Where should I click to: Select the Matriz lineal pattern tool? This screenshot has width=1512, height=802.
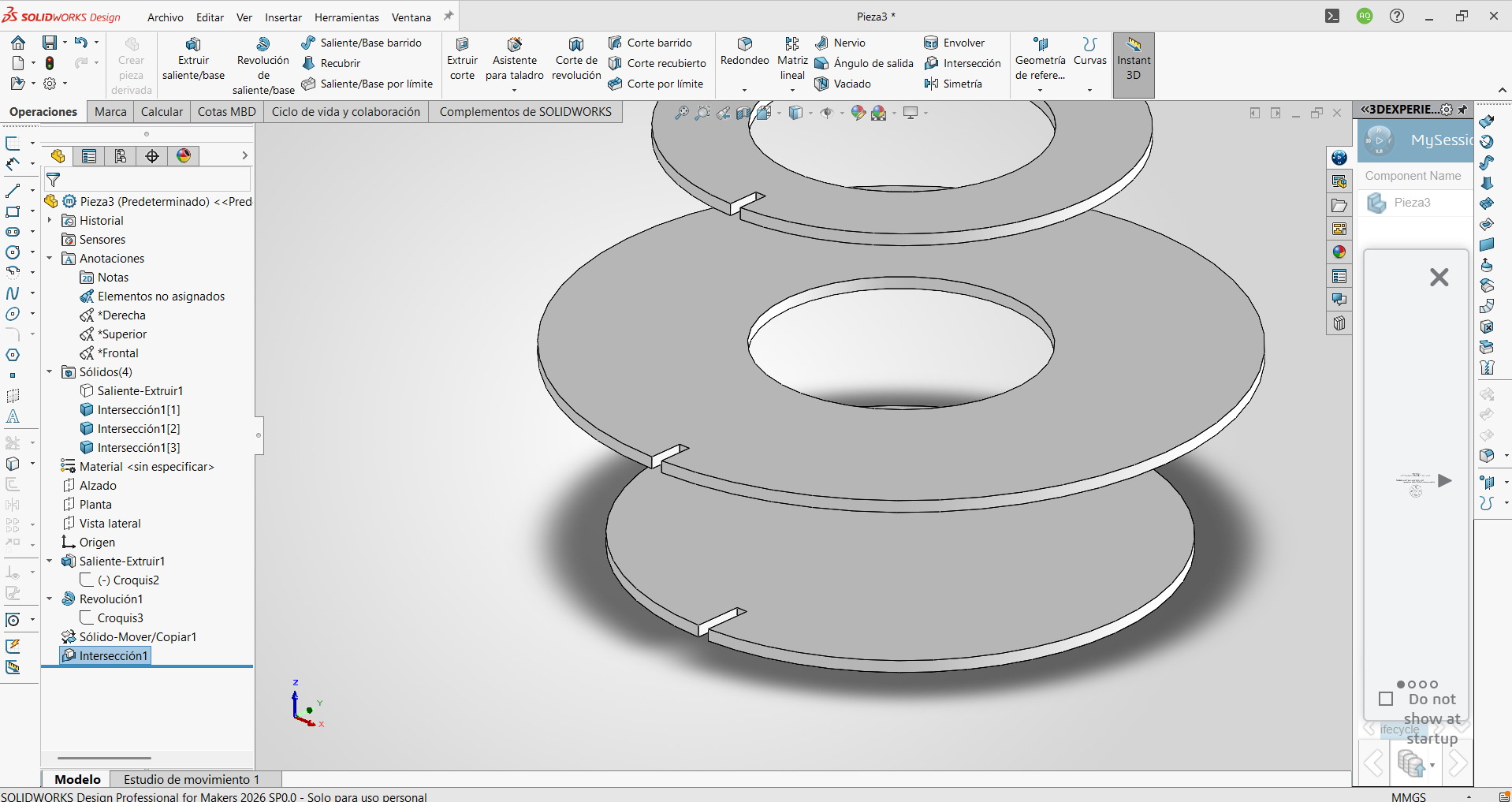(792, 60)
